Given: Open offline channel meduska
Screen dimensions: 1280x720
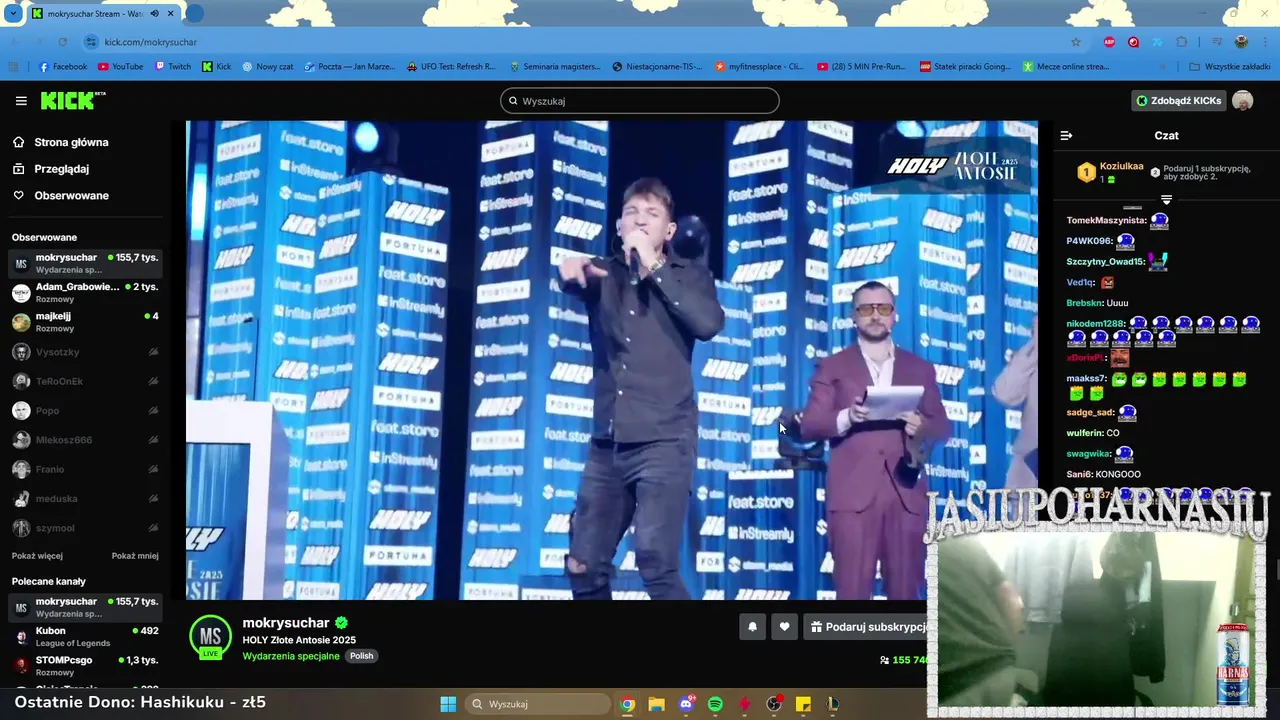Looking at the screenshot, I should pyautogui.click(x=85, y=498).
